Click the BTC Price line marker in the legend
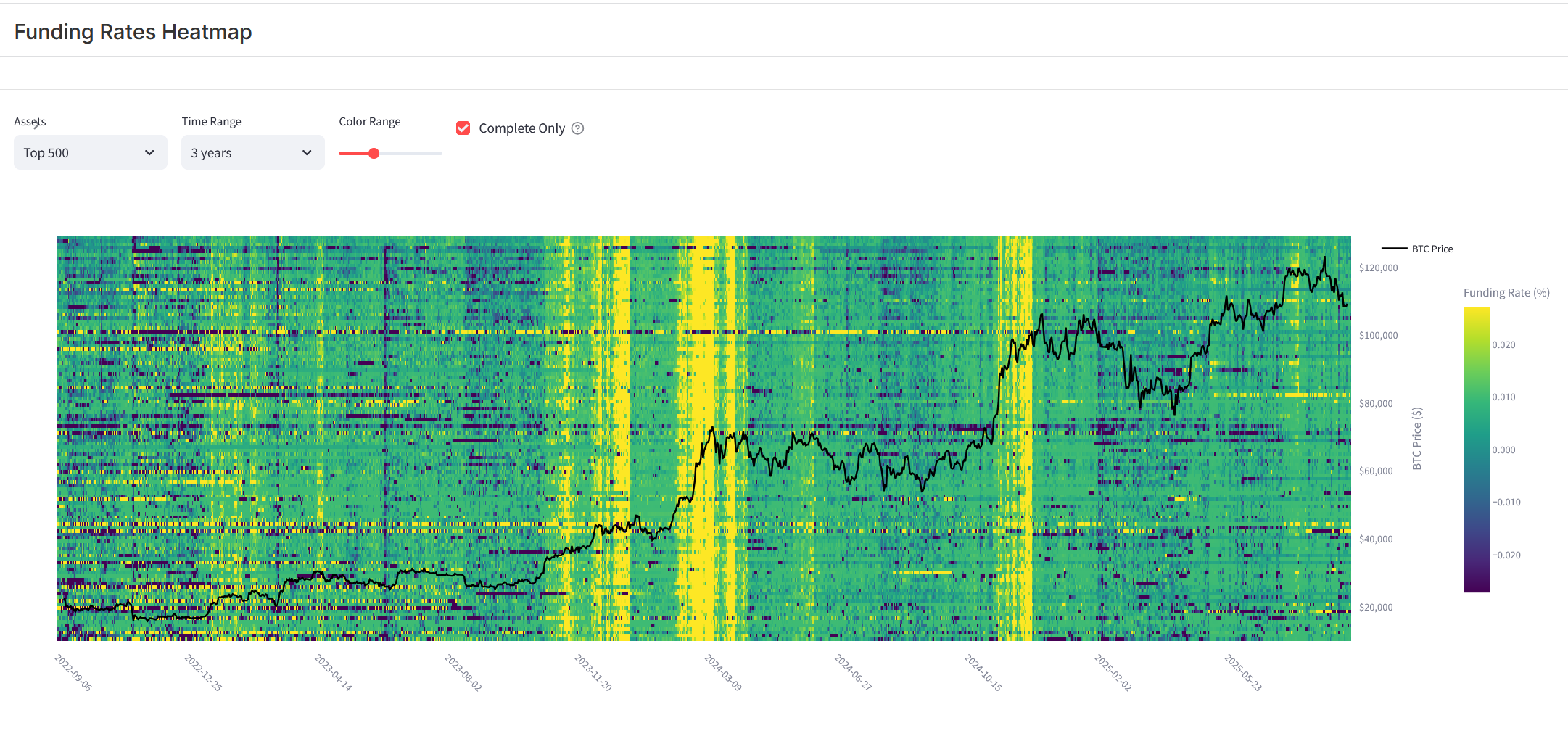The image size is (1568, 736). click(x=1394, y=249)
